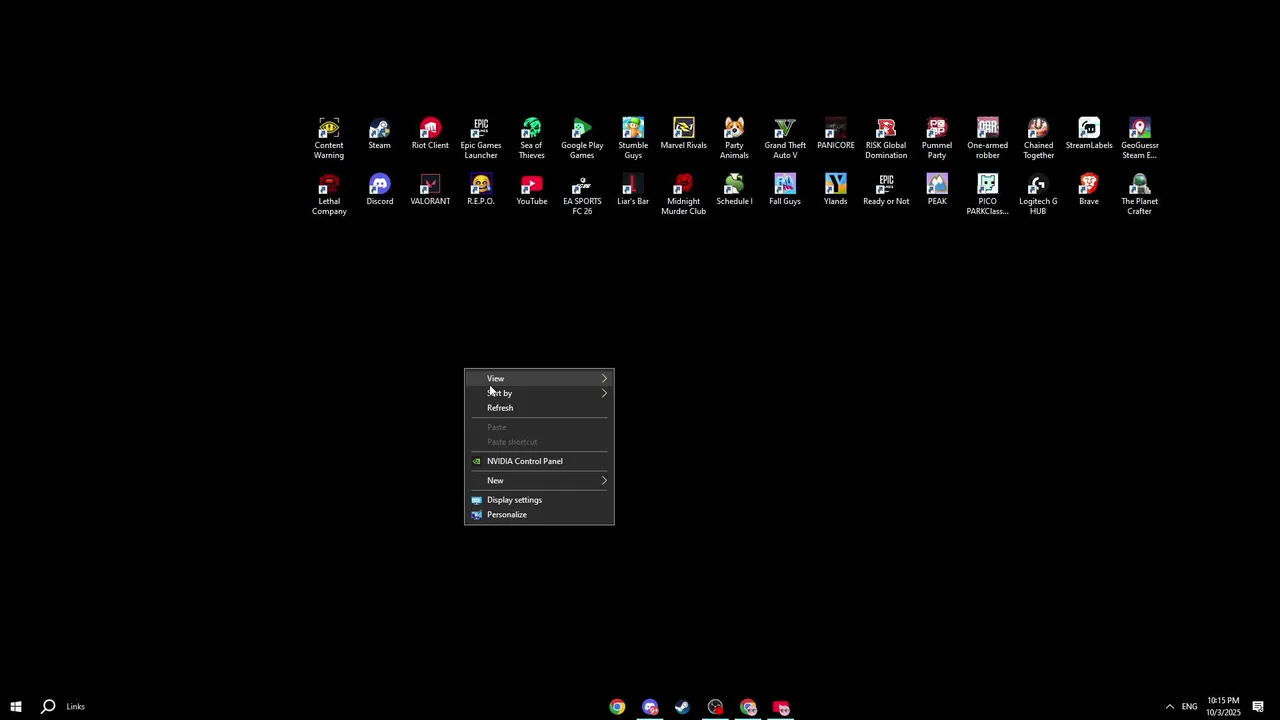Viewport: 1280px width, 720px height.
Task: Select the Party Animals shortcut
Action: click(734, 139)
